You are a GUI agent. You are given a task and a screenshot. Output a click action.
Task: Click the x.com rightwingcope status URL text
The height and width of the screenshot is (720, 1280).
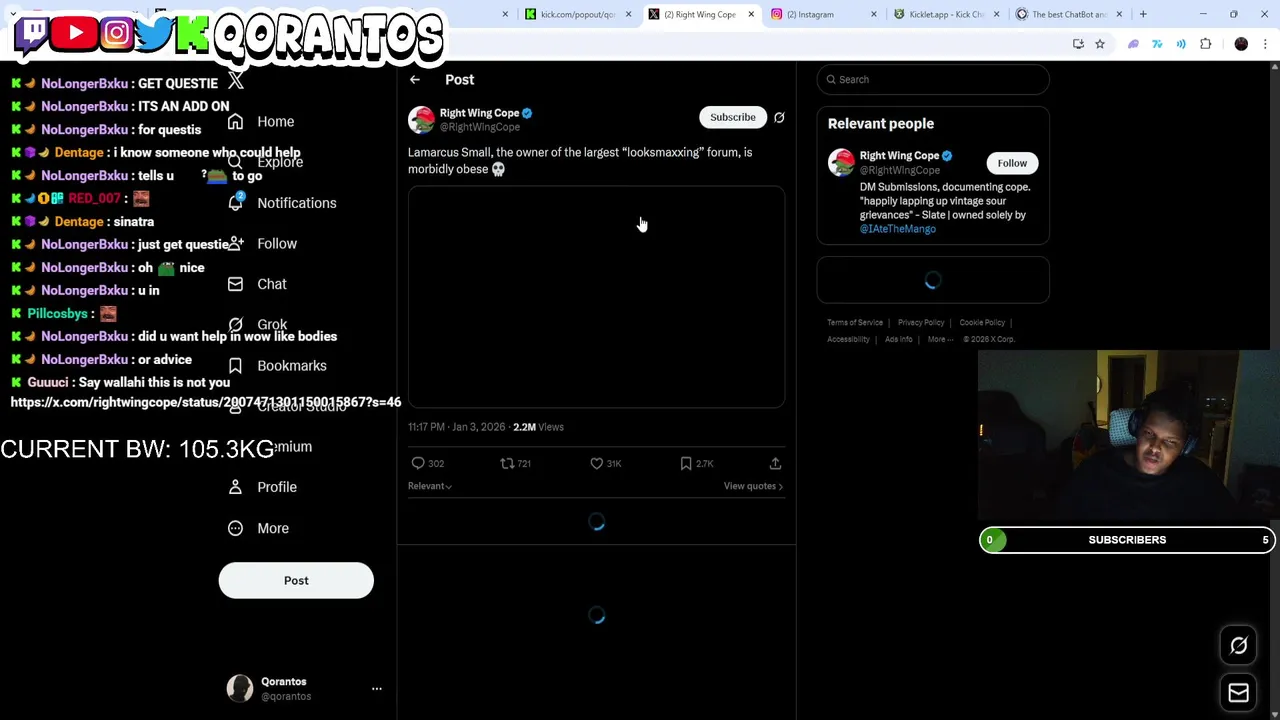[x=205, y=402]
